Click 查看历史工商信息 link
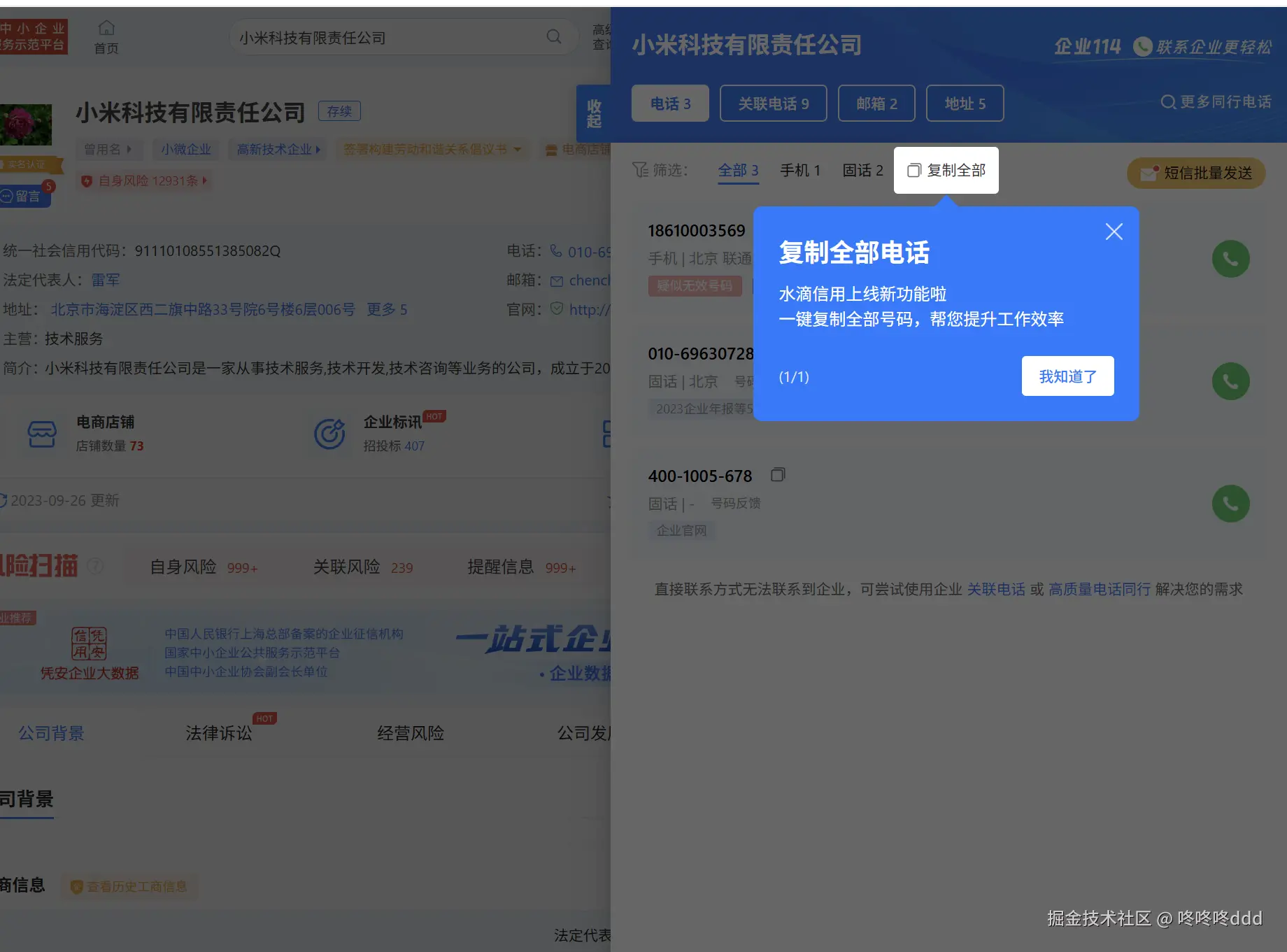1287x952 pixels. (x=129, y=886)
